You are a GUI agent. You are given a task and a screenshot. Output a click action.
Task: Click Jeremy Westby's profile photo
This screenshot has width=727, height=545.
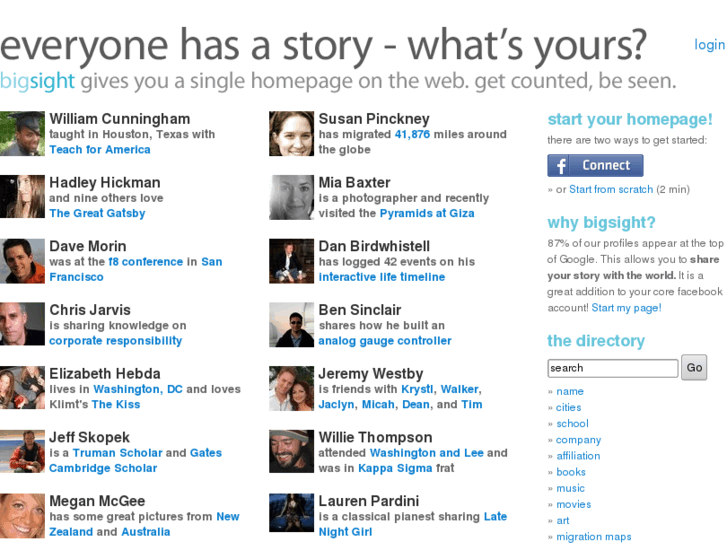point(292,388)
